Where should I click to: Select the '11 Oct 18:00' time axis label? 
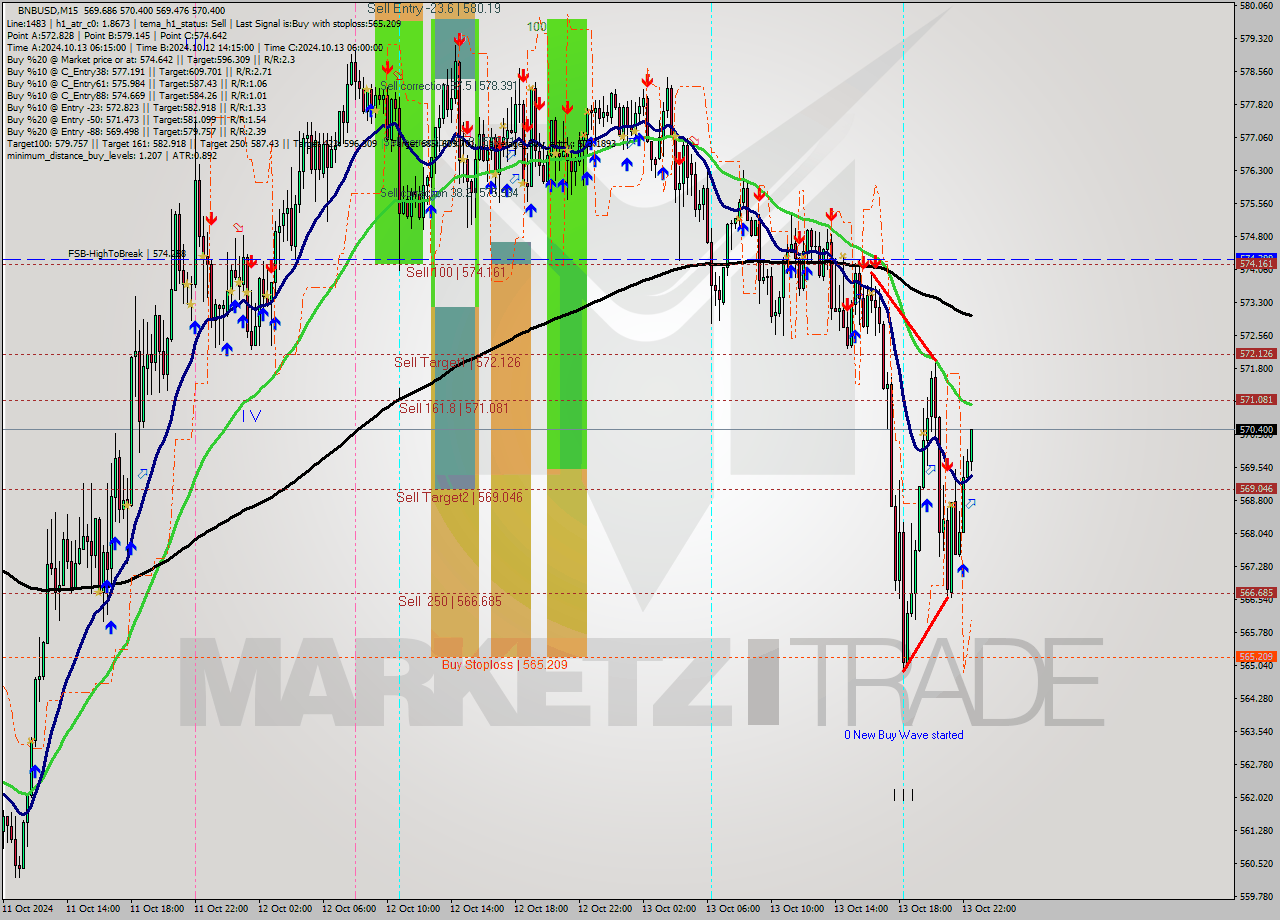[x=156, y=909]
